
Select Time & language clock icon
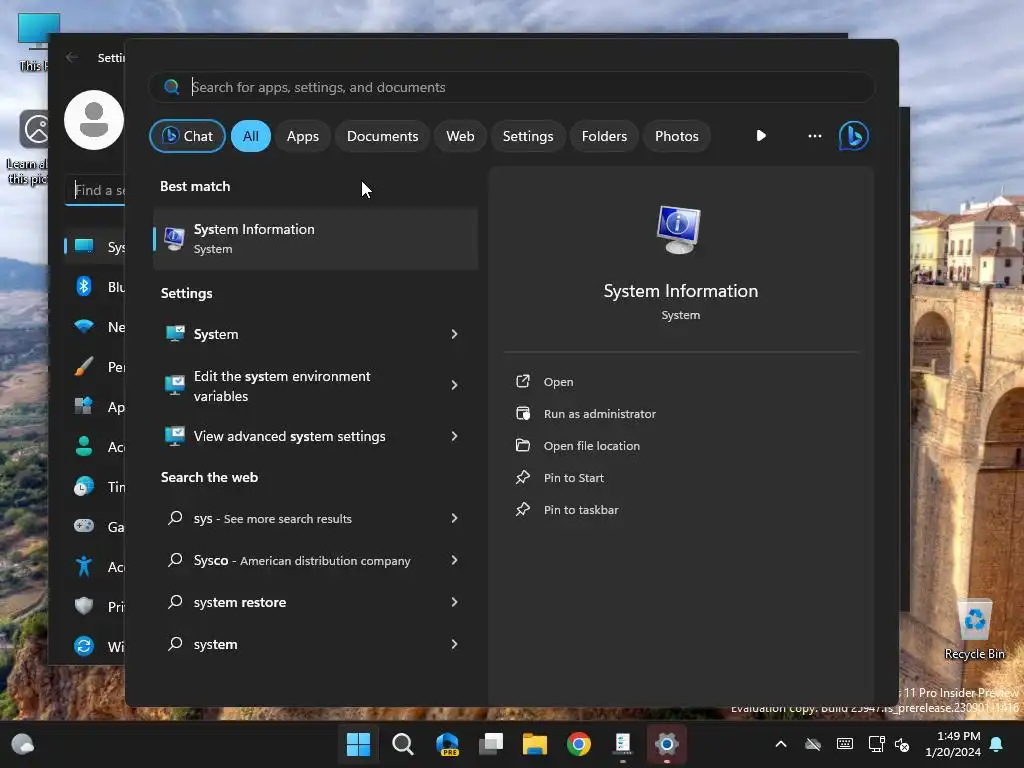pos(84,486)
